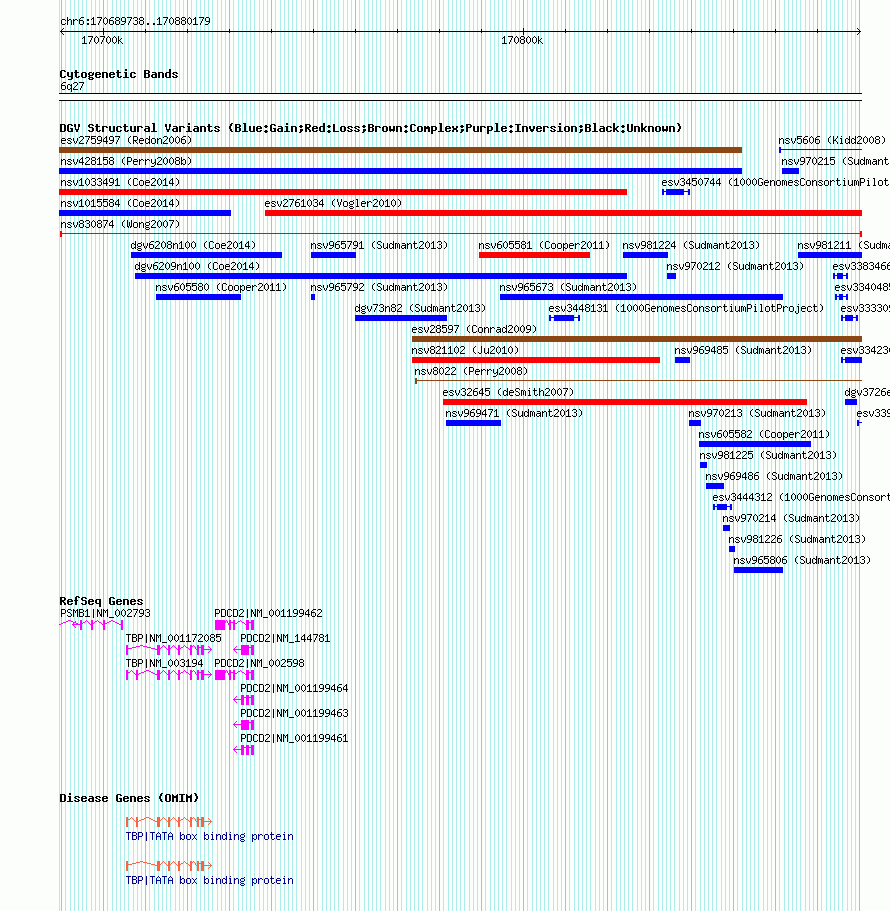890x911 pixels.
Task: Click nsv970212 (Sudmant2013) label
Action: pos(735,266)
